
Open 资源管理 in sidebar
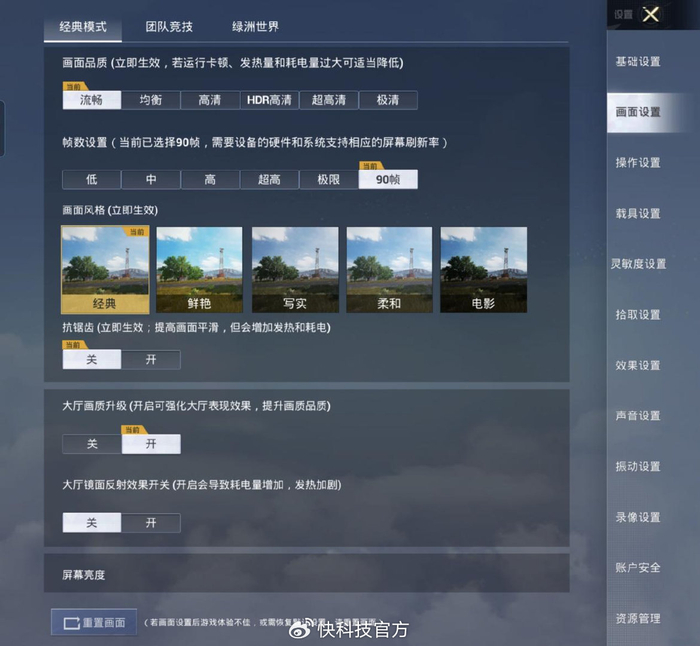click(638, 619)
